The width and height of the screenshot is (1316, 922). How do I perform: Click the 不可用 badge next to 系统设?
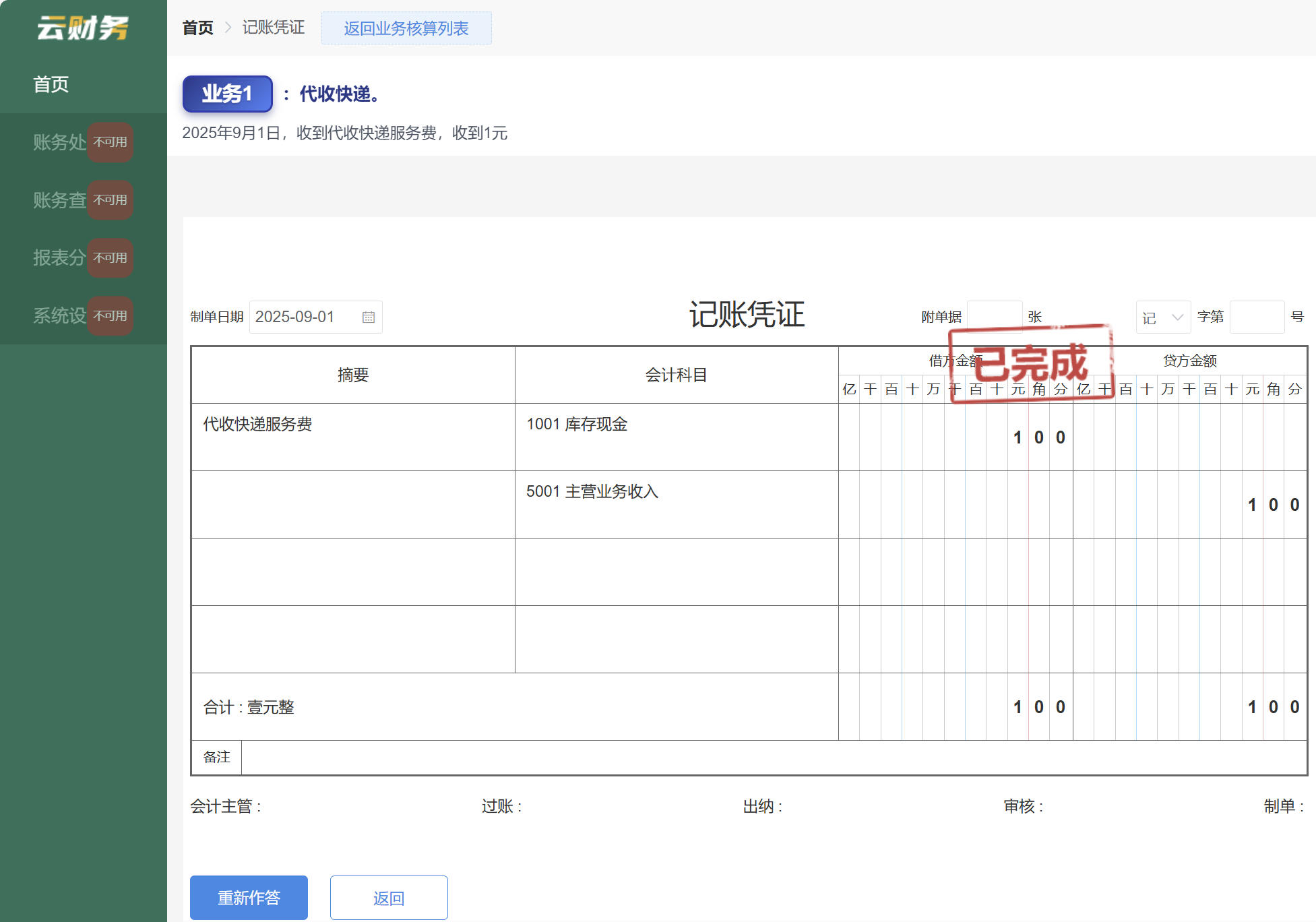coord(110,315)
